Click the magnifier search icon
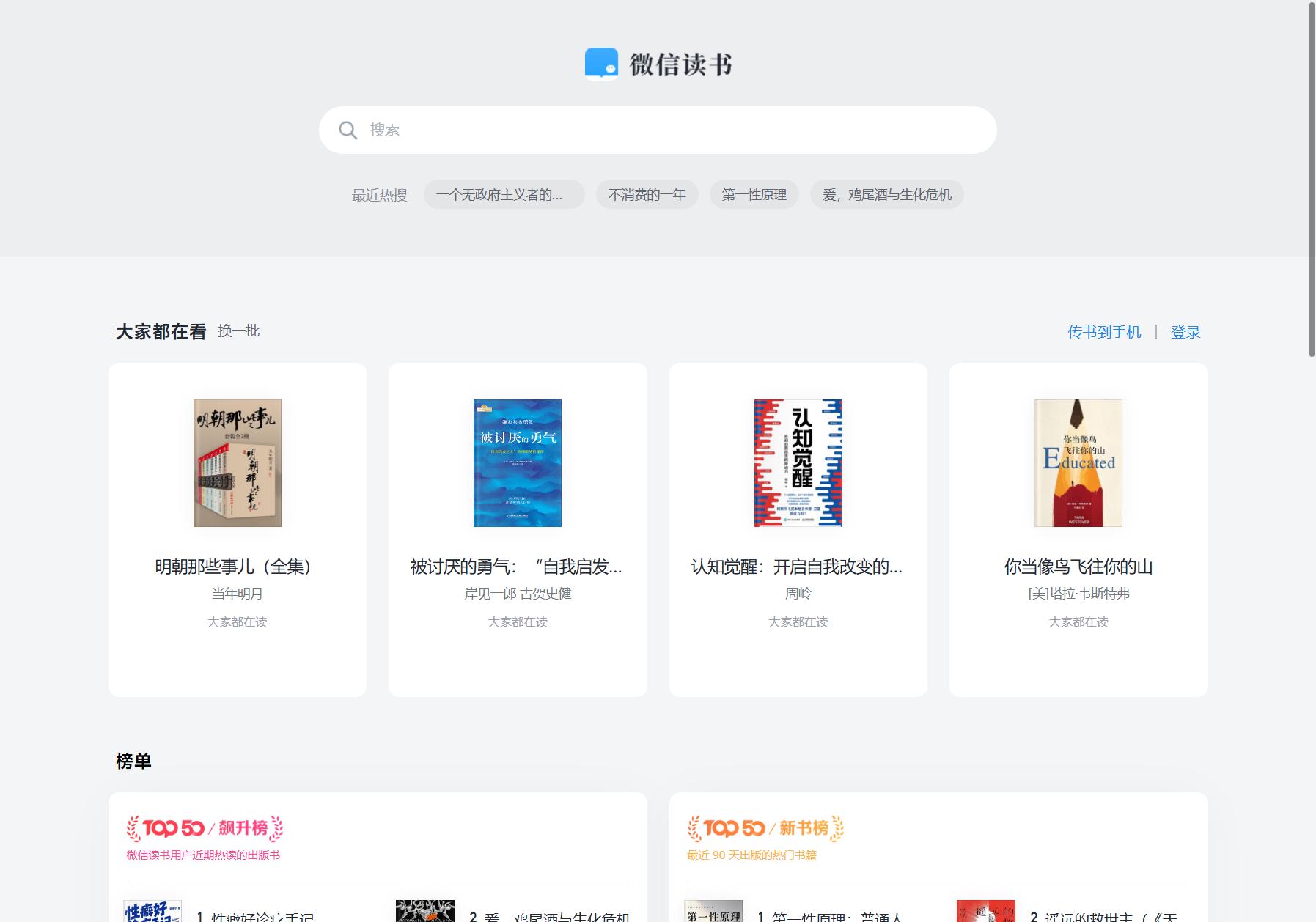 (348, 130)
